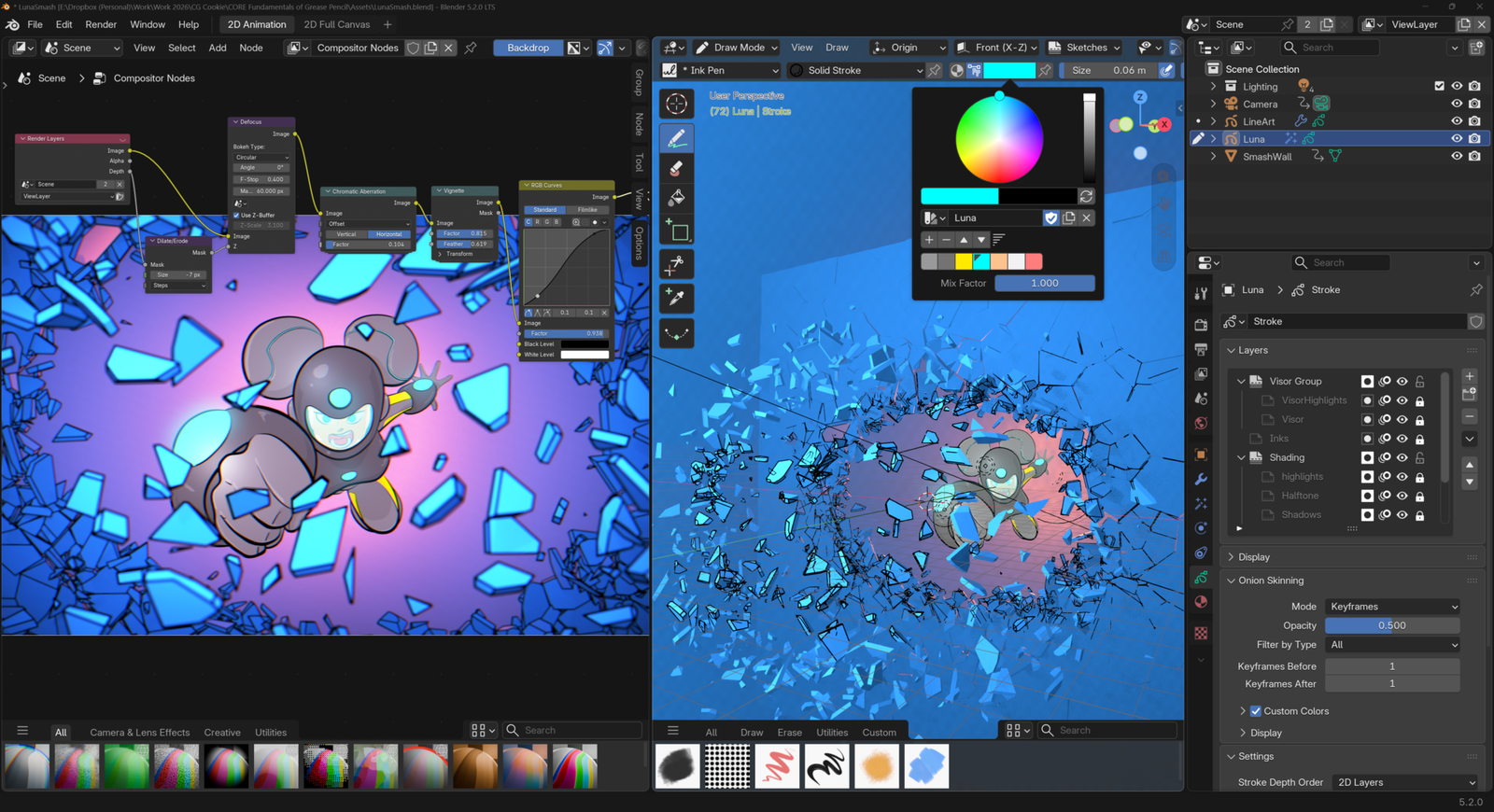Switch RGB Curves node to Filmlike
Screen dimensions: 1494x812
click(x=587, y=210)
